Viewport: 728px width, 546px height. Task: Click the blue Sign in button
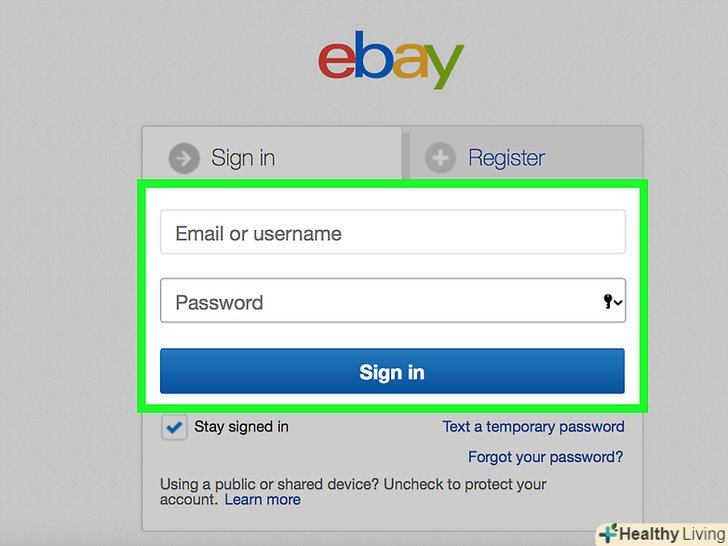click(x=392, y=371)
